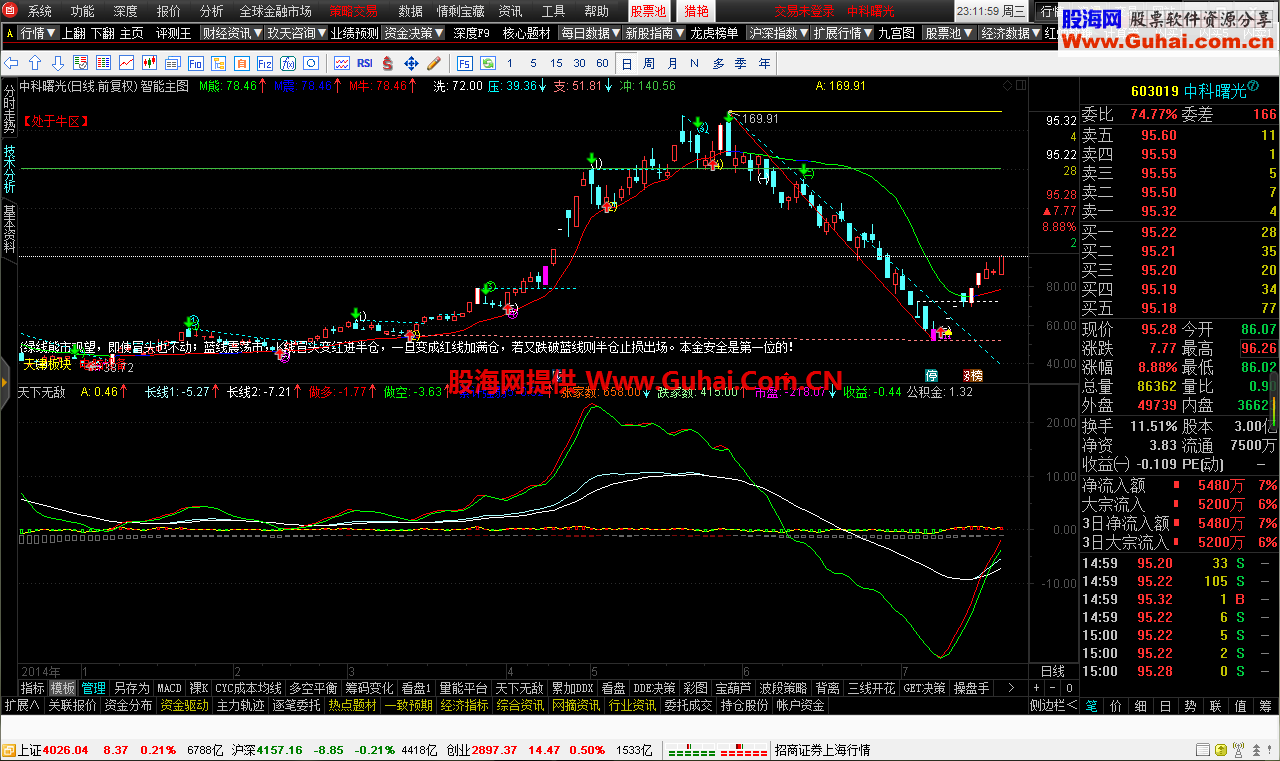This screenshot has width=1280, height=761.
Task: Select the four-way move arrows icon
Action: [x=411, y=63]
